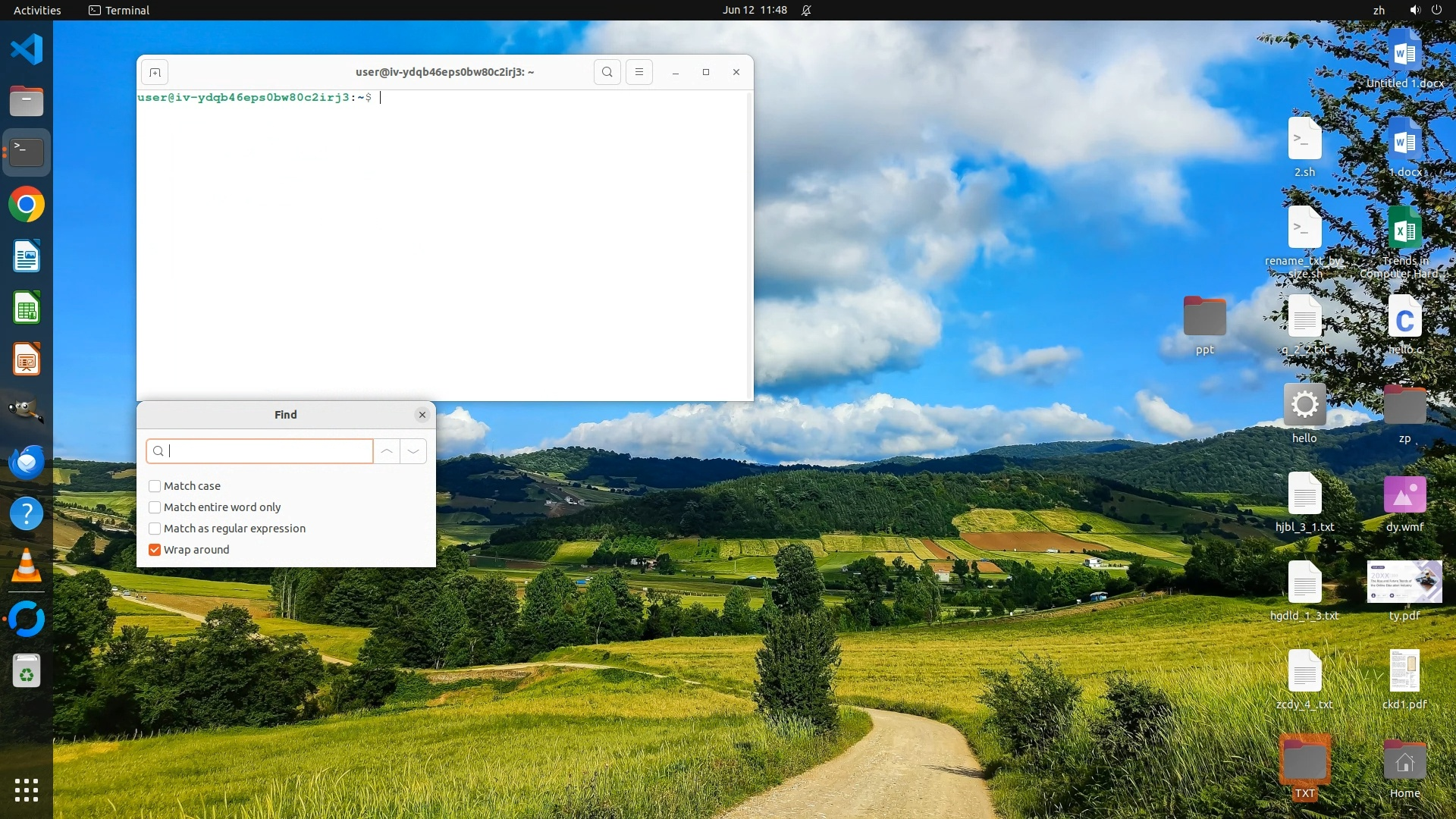1456x819 pixels.
Task: Go to next match with down chevron
Action: 413,451
